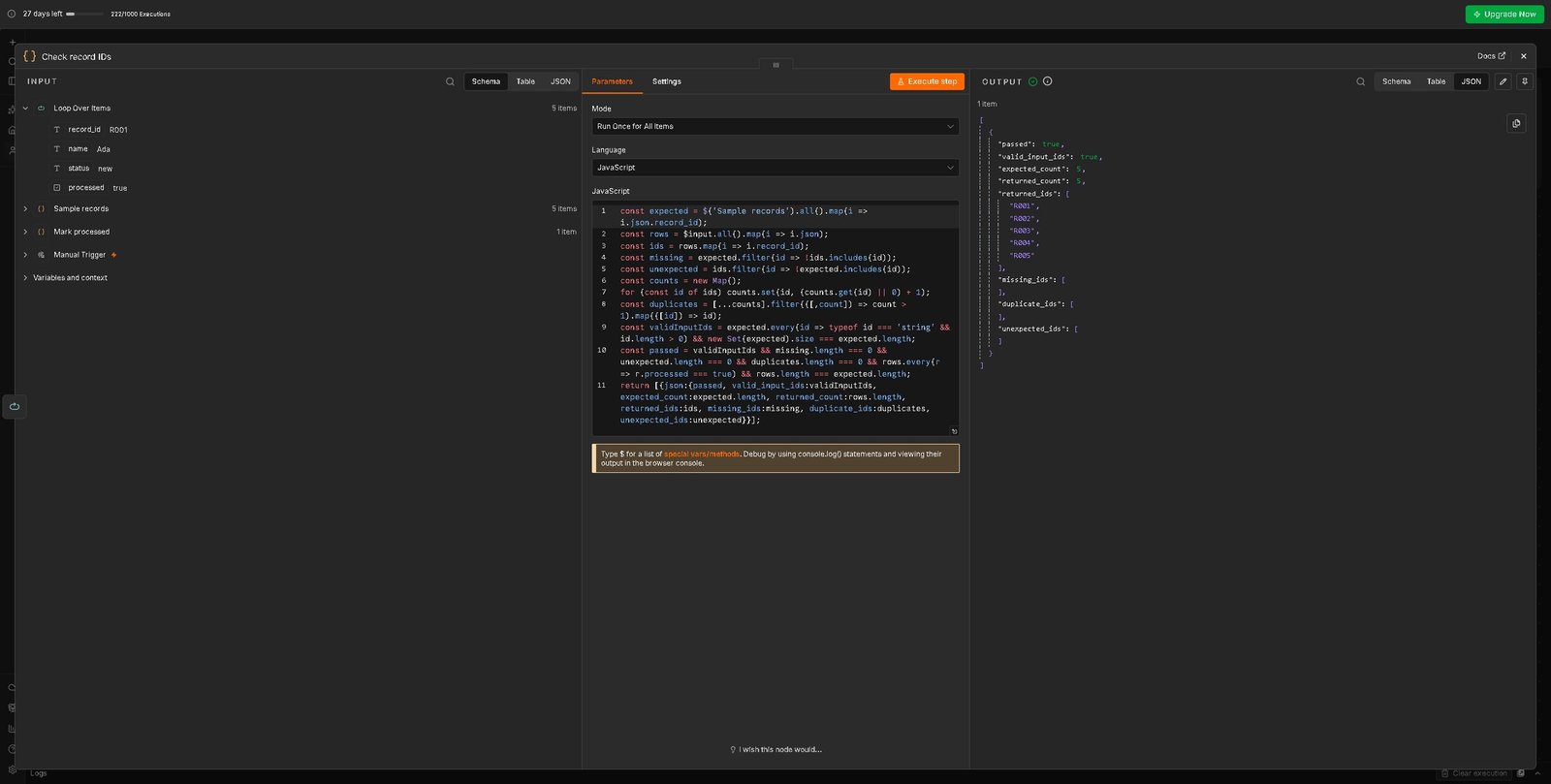Collapse the Loop Over Items tree
1551x784 pixels.
25,109
